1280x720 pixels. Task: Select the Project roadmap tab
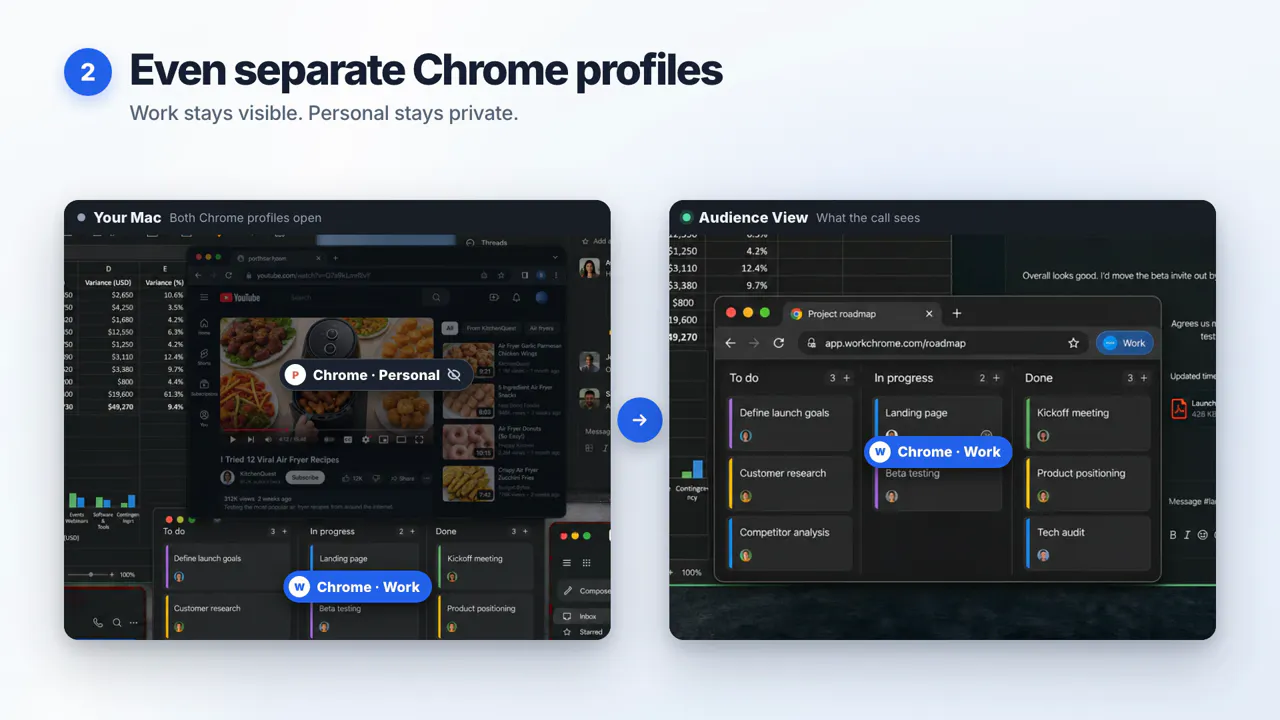point(862,313)
